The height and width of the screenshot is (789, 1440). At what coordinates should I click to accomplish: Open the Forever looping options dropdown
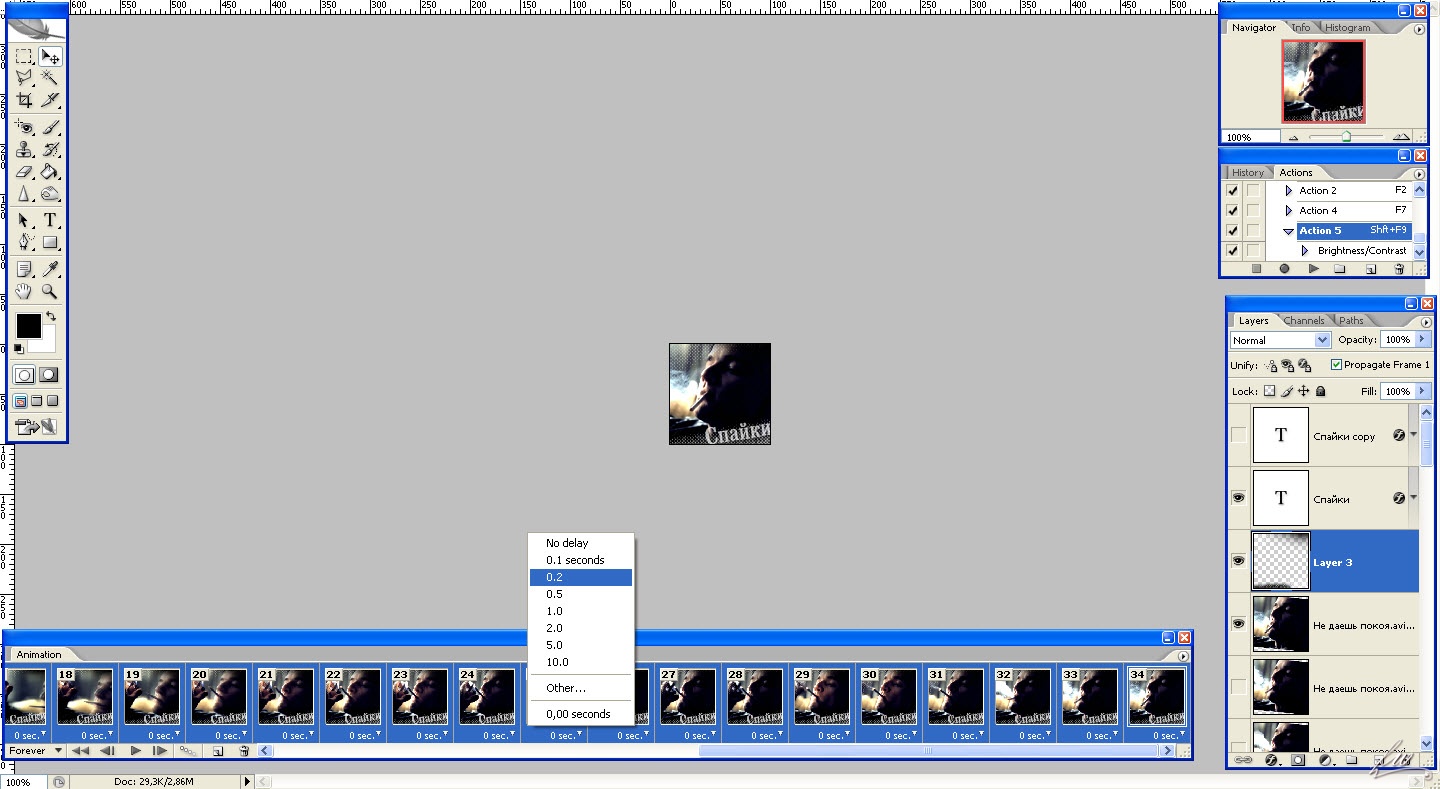tap(35, 751)
